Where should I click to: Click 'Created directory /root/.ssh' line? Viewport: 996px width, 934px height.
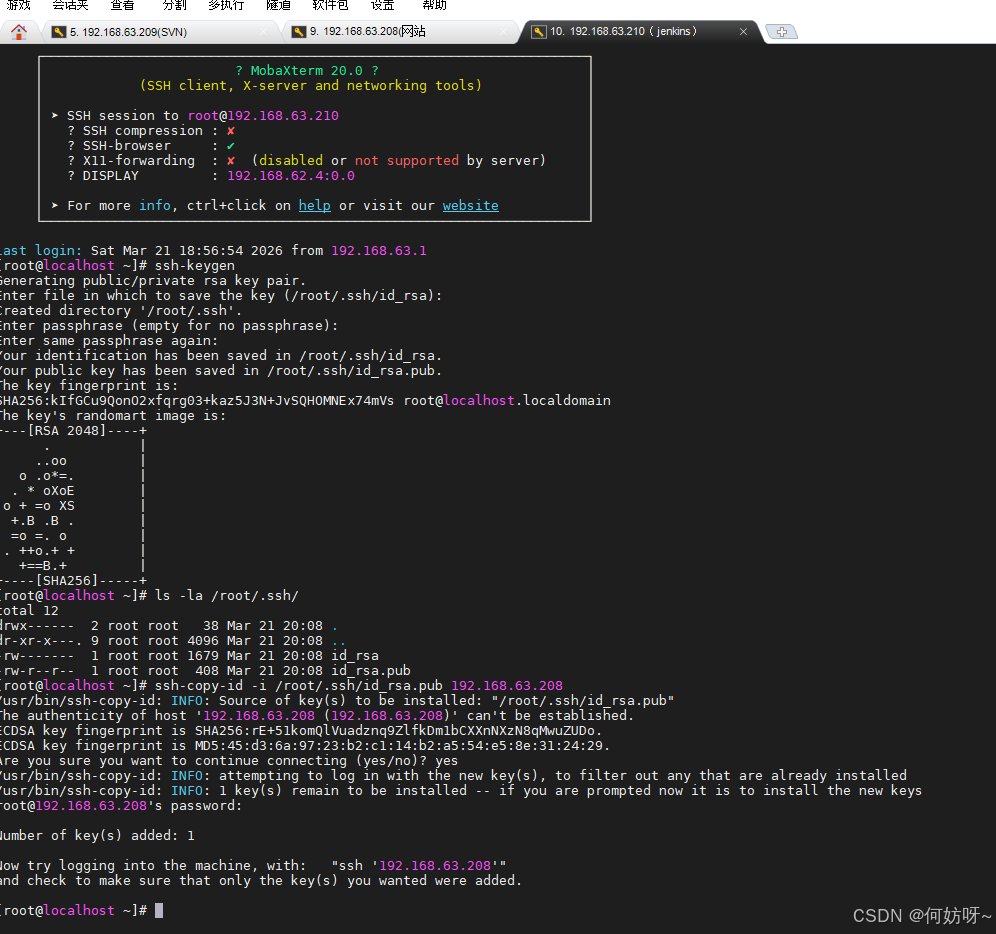121,311
